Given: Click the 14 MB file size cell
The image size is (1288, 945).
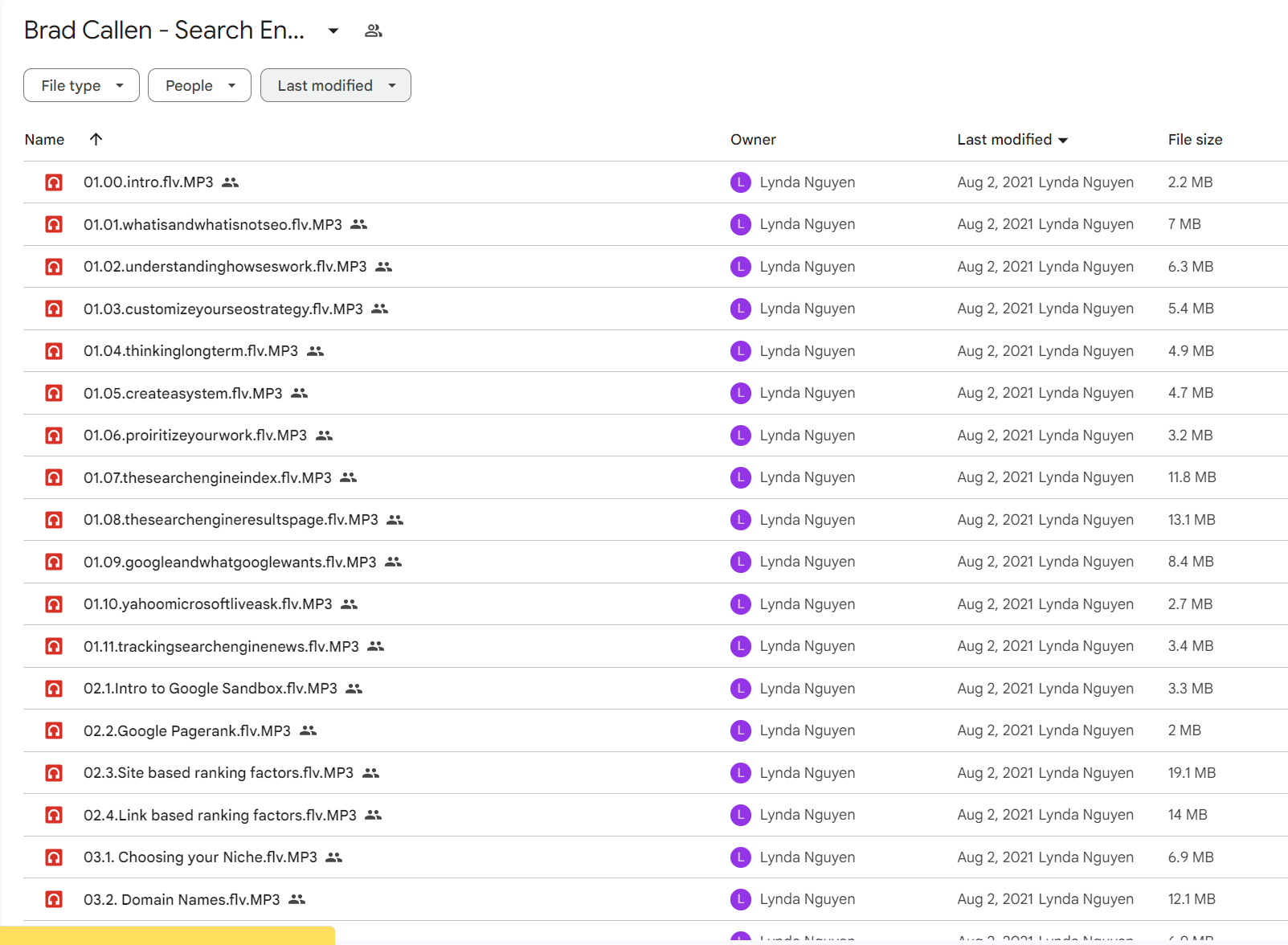Looking at the screenshot, I should click(1188, 815).
